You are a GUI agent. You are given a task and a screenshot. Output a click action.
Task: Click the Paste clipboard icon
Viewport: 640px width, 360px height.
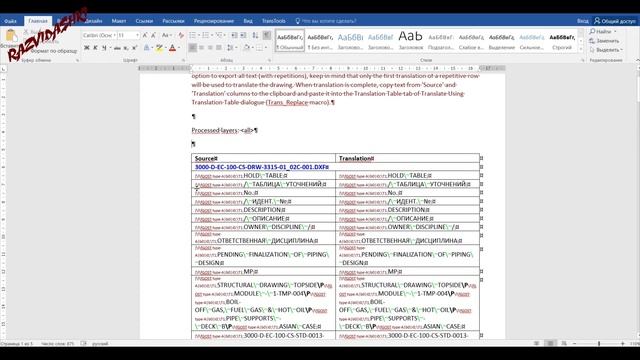[x=11, y=37]
